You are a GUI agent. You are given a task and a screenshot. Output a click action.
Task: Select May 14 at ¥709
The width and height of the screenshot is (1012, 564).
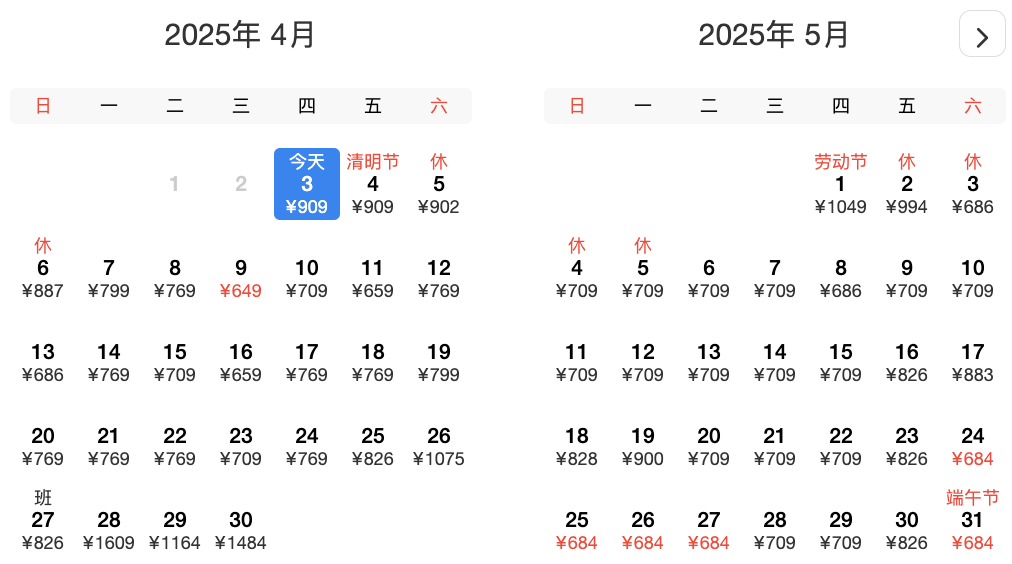coord(774,363)
